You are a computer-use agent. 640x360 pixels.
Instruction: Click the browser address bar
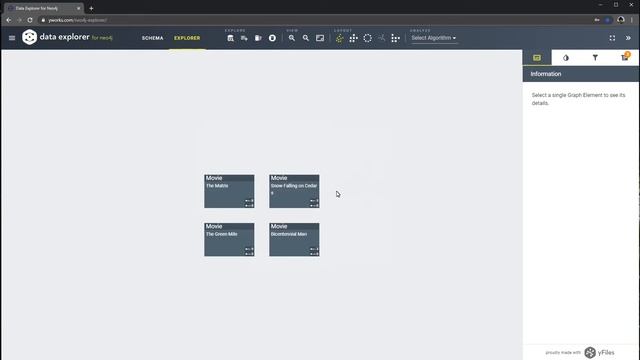pos(314,20)
